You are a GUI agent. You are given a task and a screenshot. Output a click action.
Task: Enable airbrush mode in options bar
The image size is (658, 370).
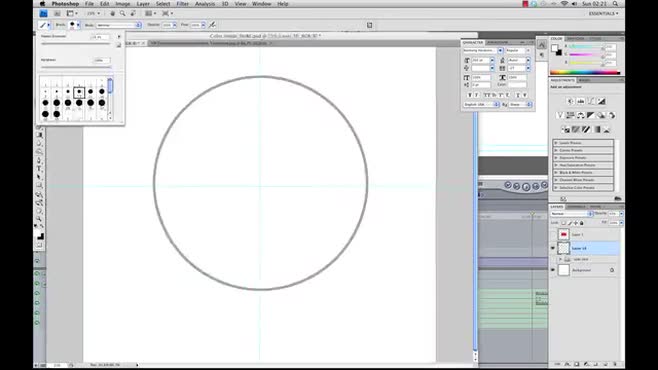click(x=212, y=25)
